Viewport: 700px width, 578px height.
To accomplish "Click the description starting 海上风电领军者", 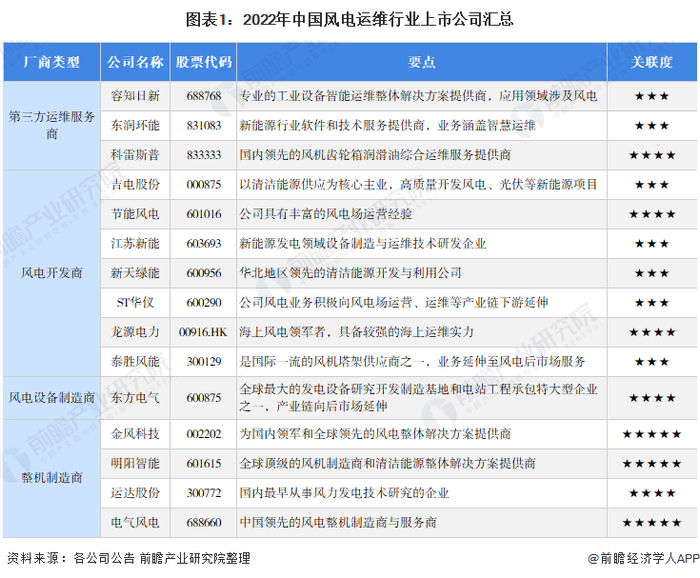I will coord(356,332).
